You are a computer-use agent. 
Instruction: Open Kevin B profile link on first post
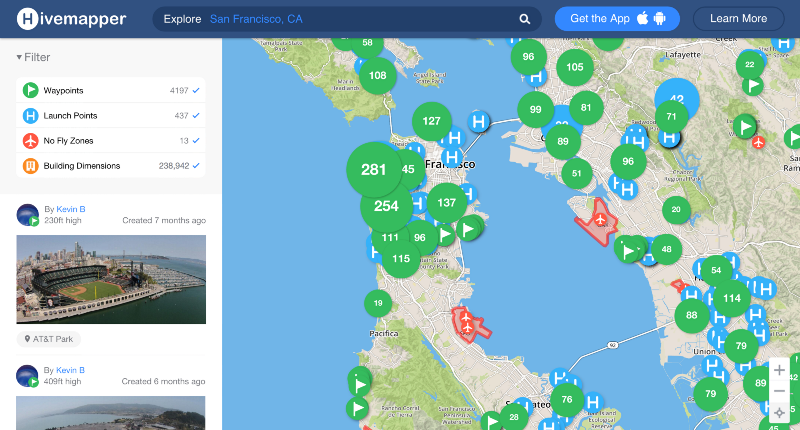[70, 209]
